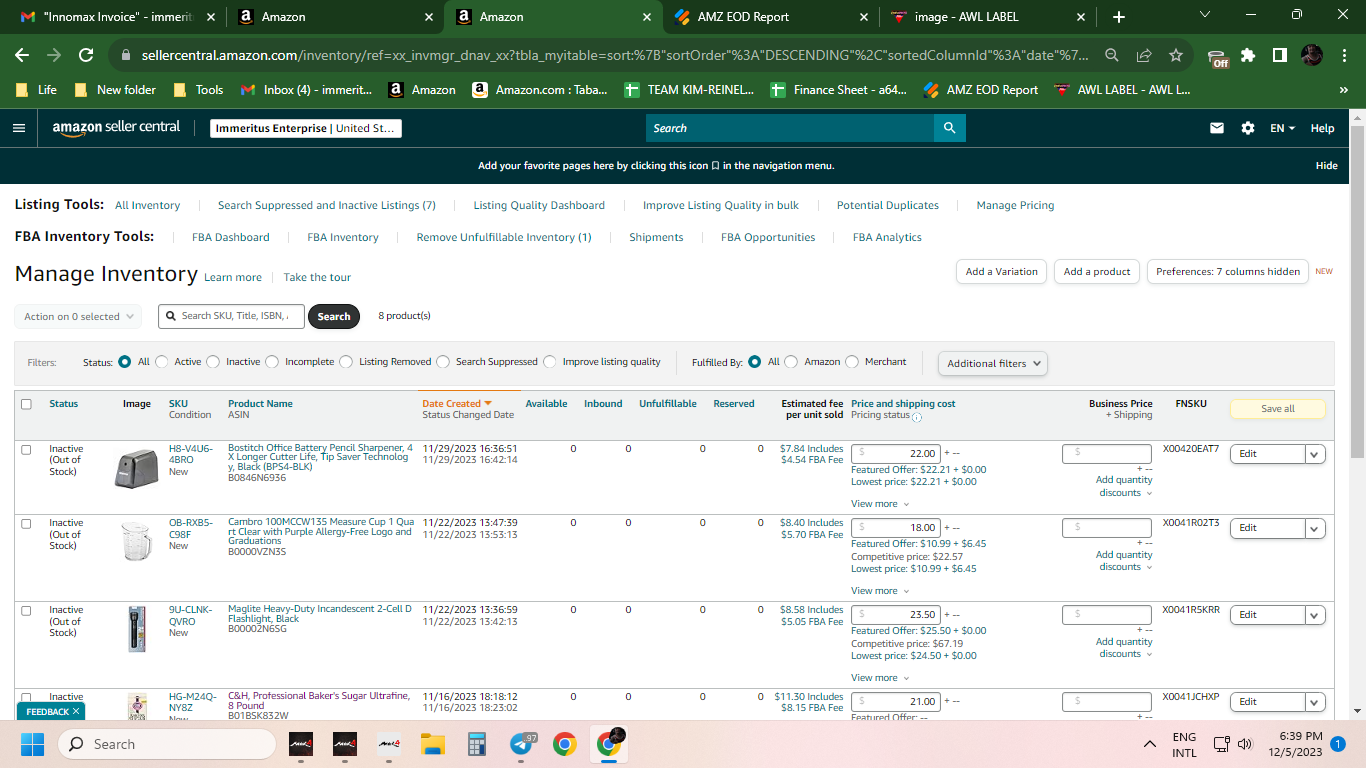This screenshot has height=768, width=1366.
Task: Open the Edit dropdown arrow for SKU H8-V4U6-4BRO
Action: [1315, 454]
